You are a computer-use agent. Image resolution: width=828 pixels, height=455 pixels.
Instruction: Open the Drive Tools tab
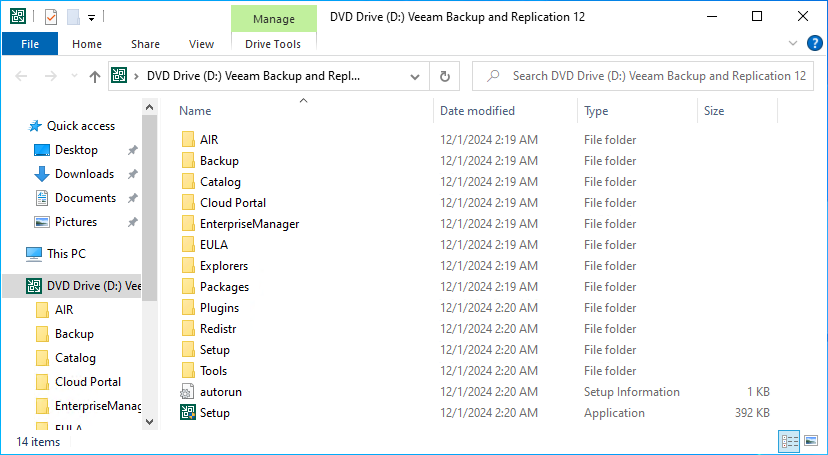pos(273,44)
